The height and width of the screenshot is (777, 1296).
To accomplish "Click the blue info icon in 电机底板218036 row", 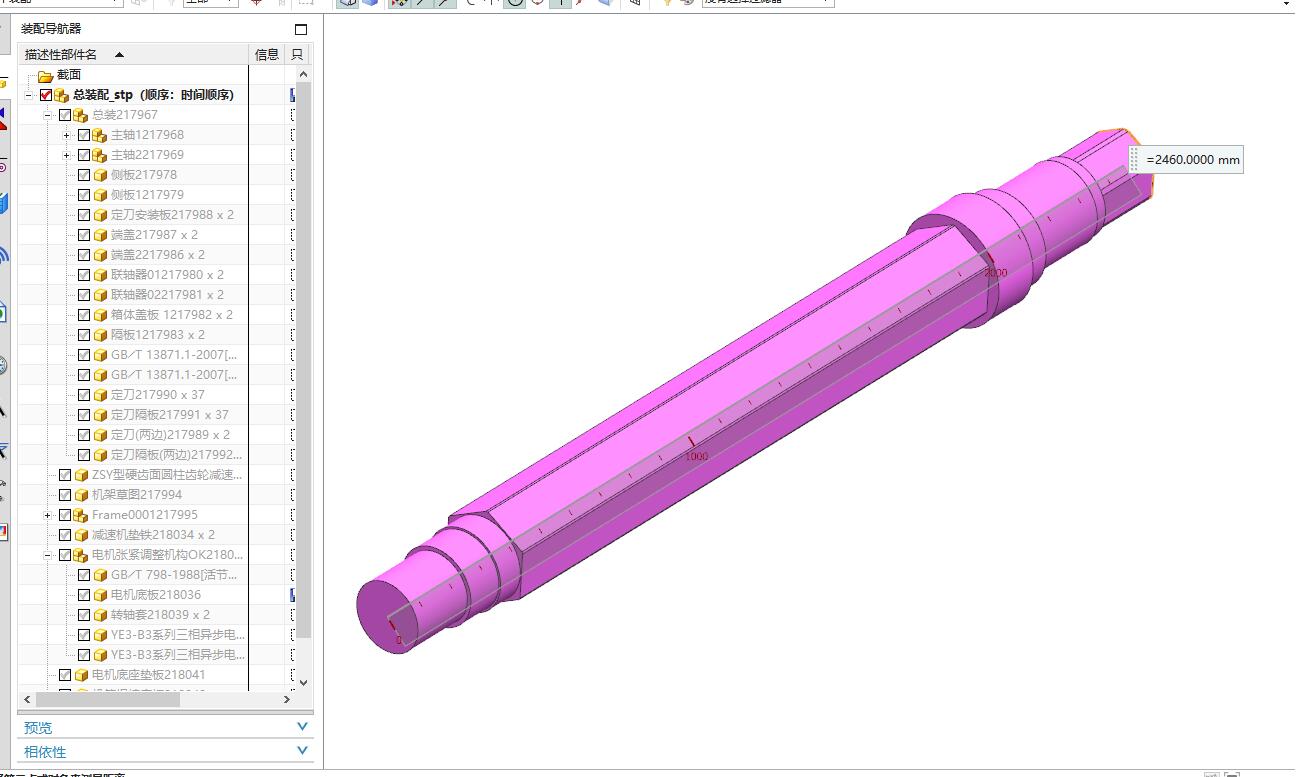I will pyautogui.click(x=293, y=595).
